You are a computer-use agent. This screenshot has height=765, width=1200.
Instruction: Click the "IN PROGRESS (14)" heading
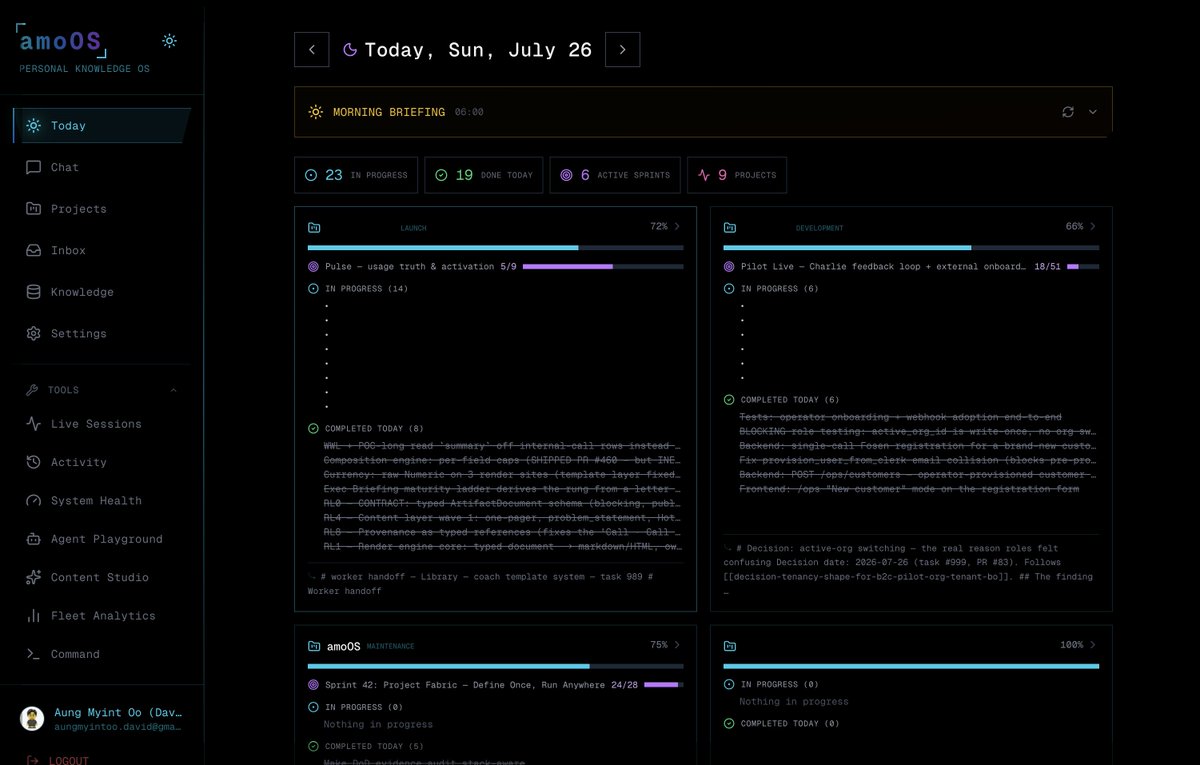point(367,289)
